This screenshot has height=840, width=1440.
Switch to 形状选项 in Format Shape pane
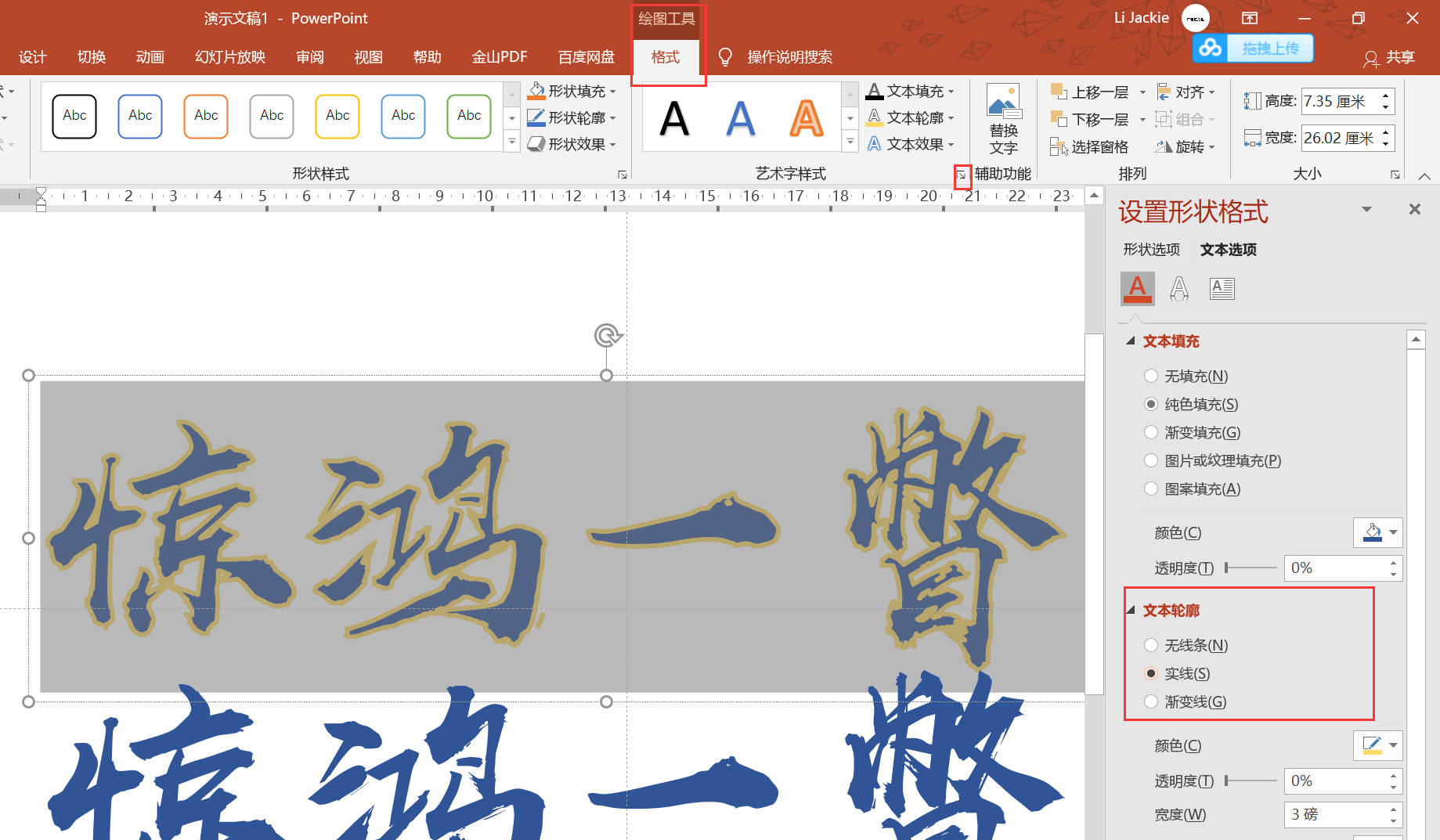coord(1152,250)
